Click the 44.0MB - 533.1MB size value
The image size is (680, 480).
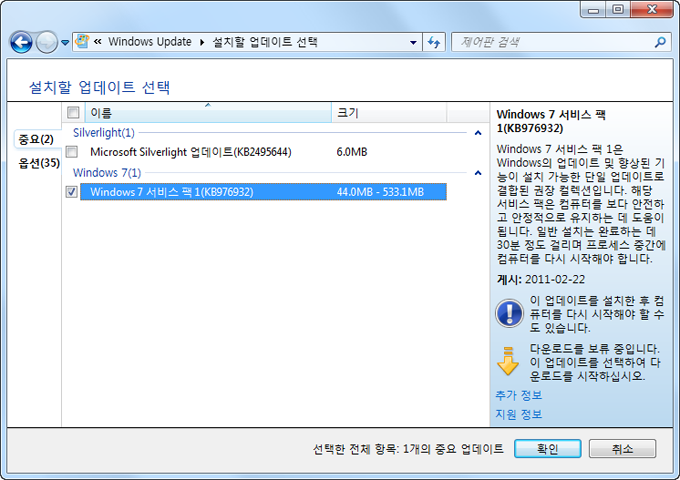click(380, 192)
